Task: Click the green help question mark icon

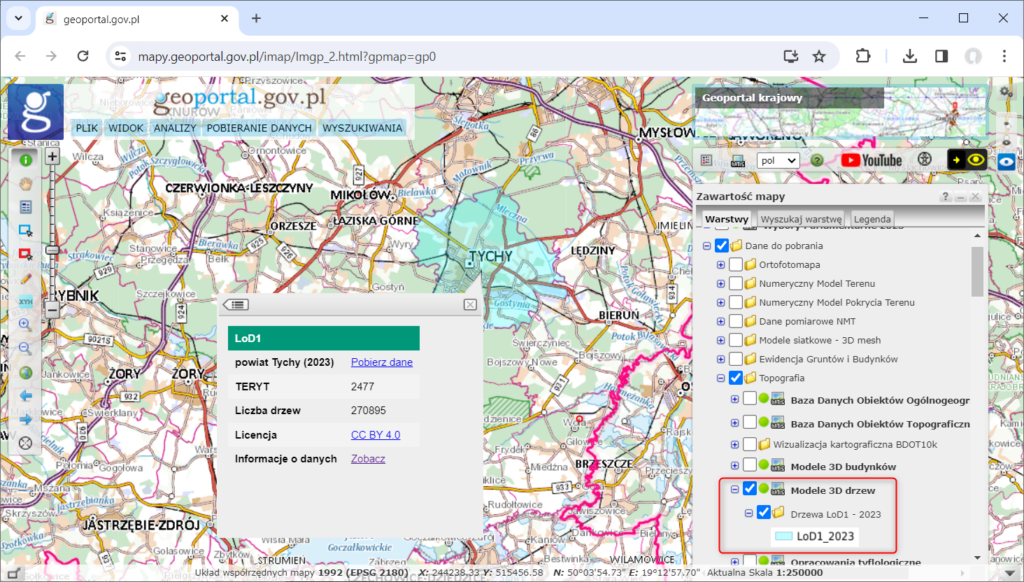Action: click(817, 160)
